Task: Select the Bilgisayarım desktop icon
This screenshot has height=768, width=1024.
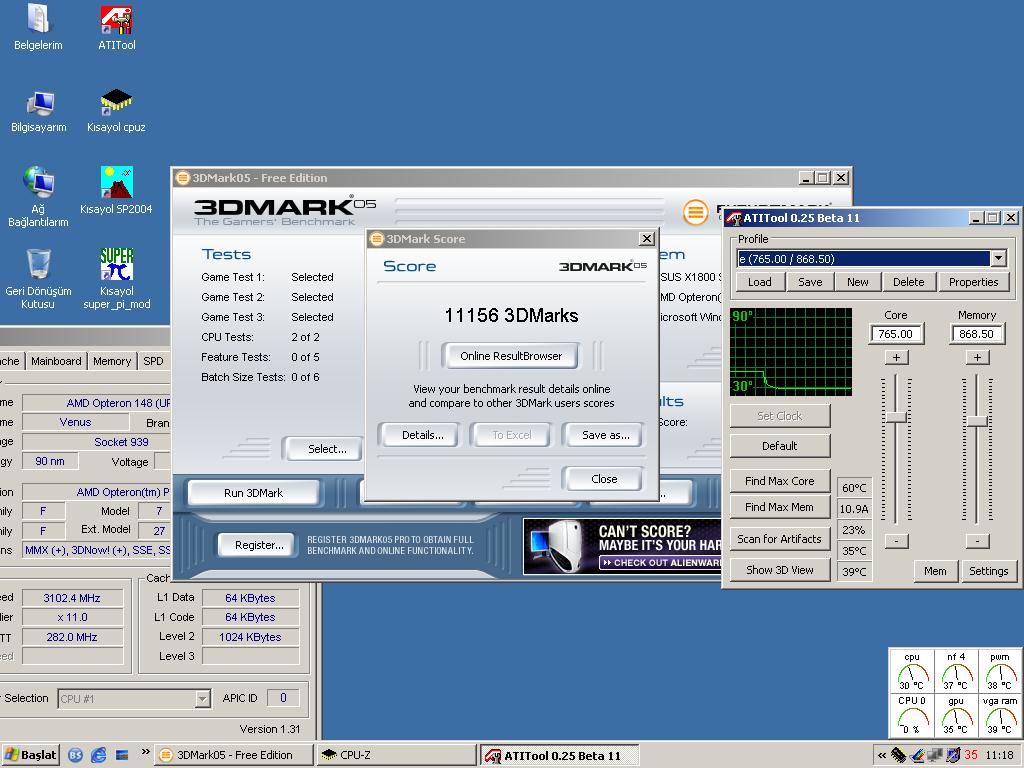Action: point(39,111)
